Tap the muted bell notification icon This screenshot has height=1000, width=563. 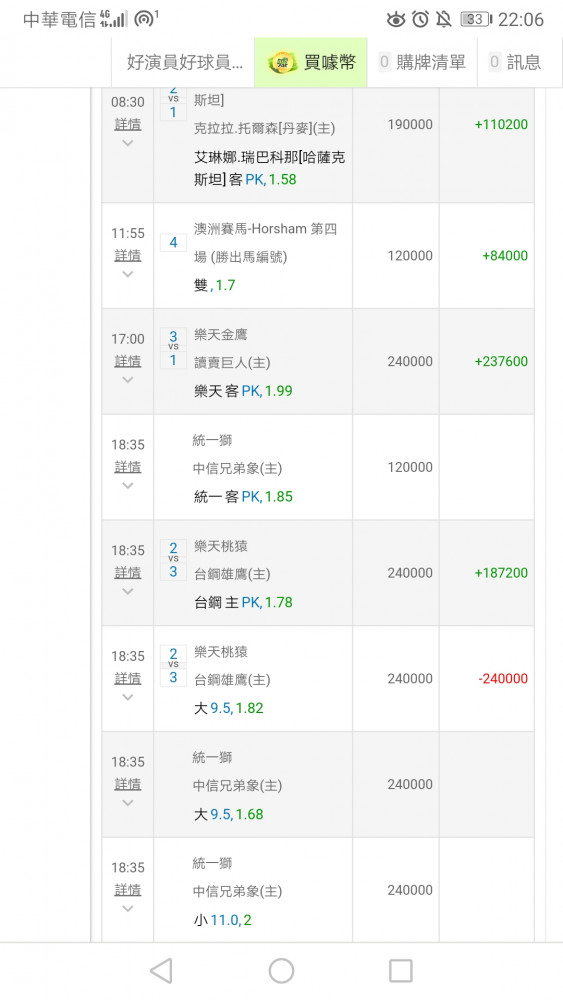click(444, 19)
